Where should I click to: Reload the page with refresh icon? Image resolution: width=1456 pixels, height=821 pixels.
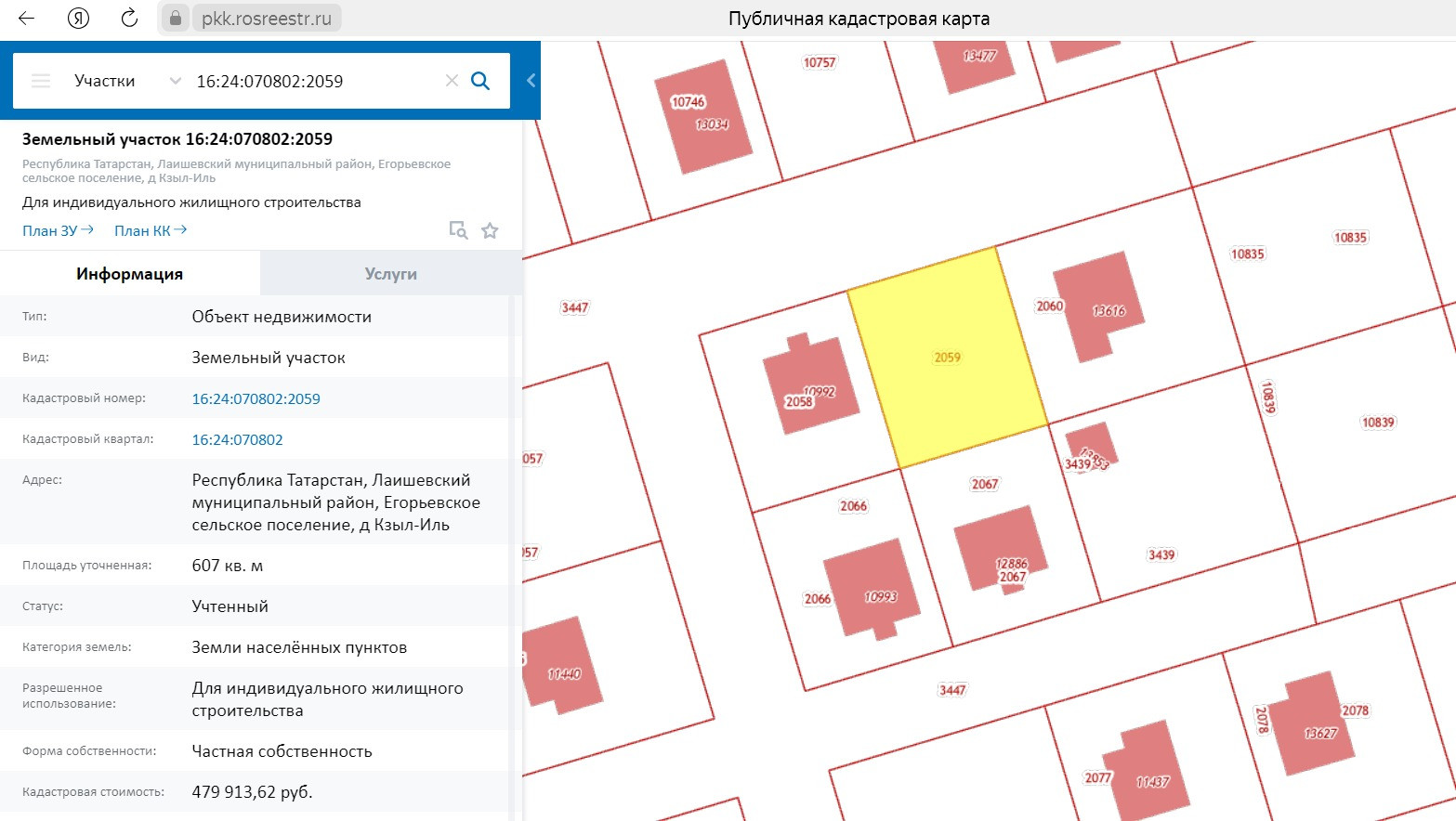click(129, 19)
